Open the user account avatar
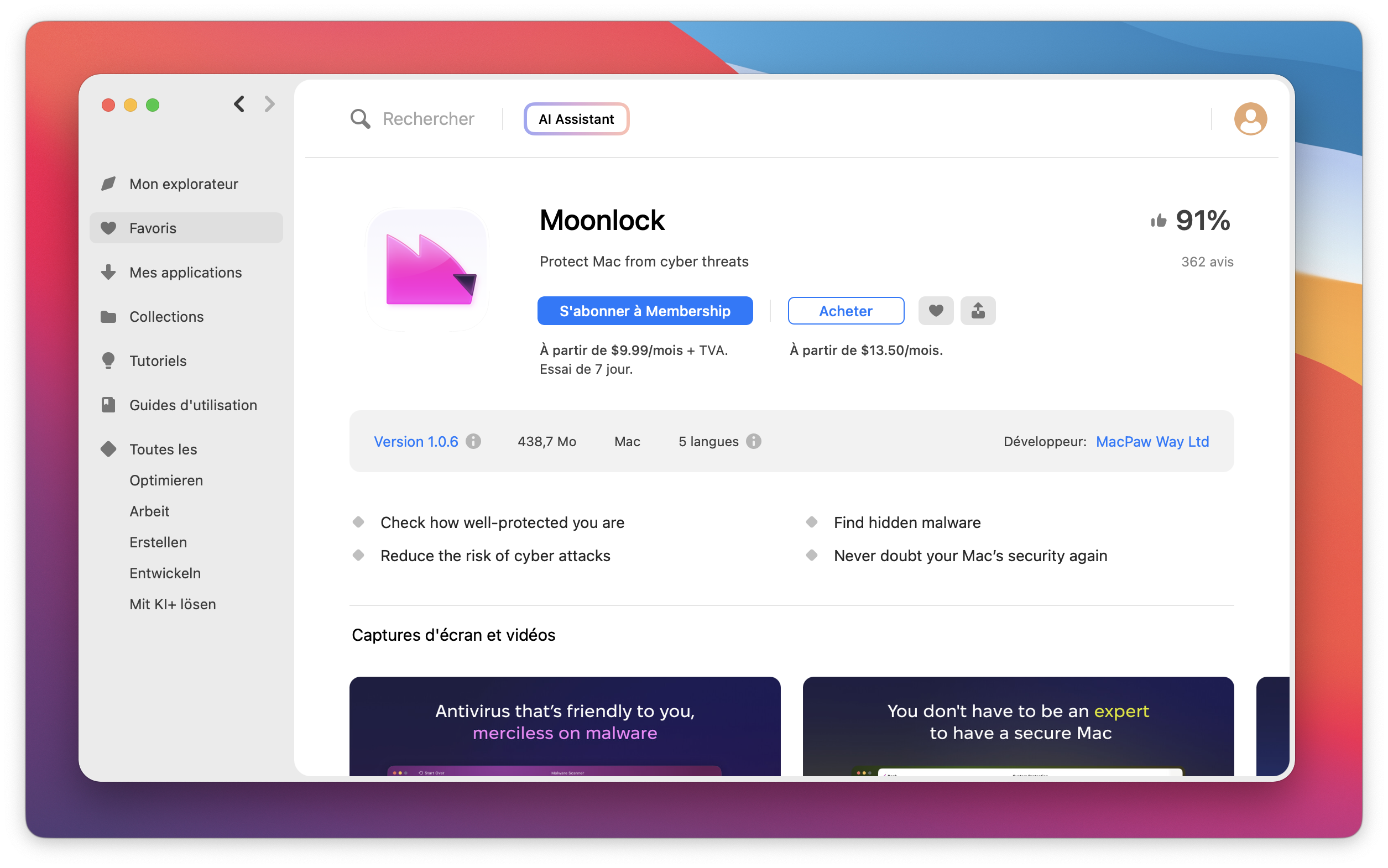This screenshot has width=1388, height=868. [x=1250, y=119]
